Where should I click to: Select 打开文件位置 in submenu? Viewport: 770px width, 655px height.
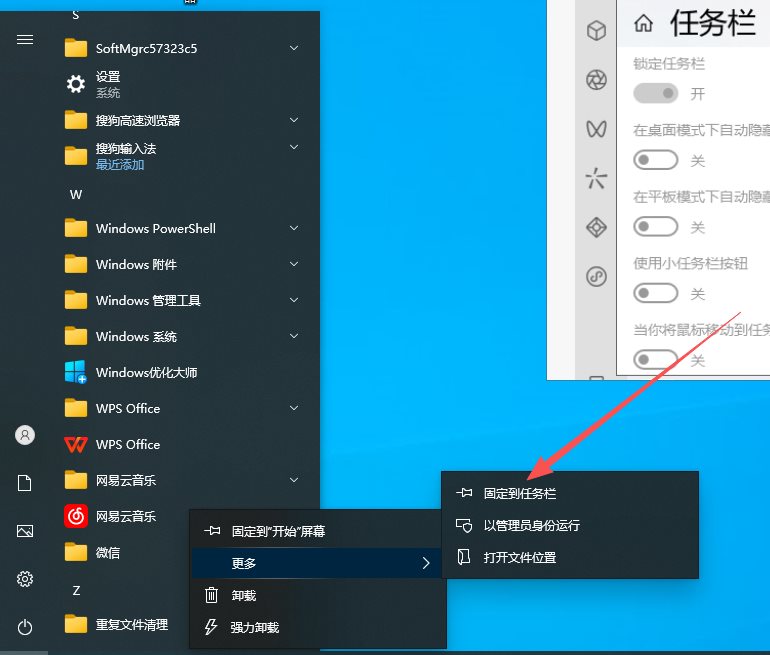(x=570, y=557)
